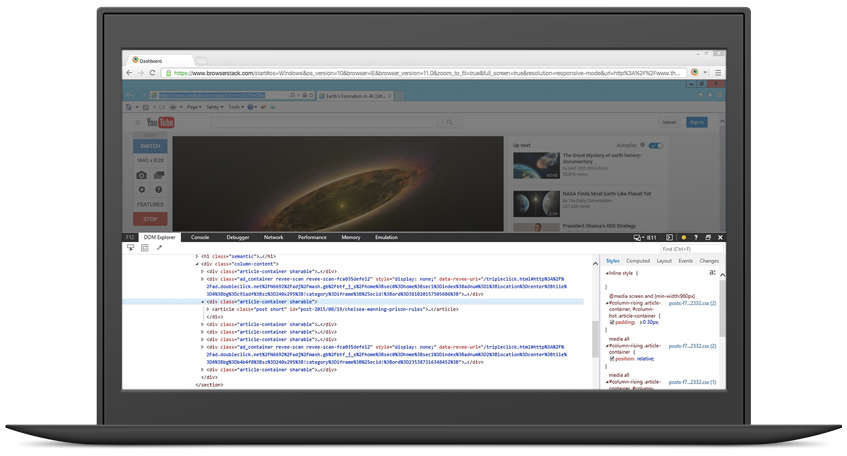This screenshot has width=847, height=456.
Task: Click the YouTube search field
Action: (x=324, y=123)
